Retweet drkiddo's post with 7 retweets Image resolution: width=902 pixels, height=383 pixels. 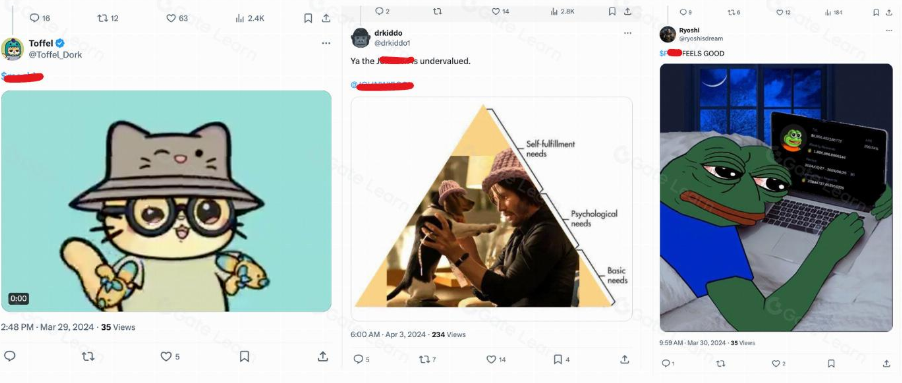427,359
